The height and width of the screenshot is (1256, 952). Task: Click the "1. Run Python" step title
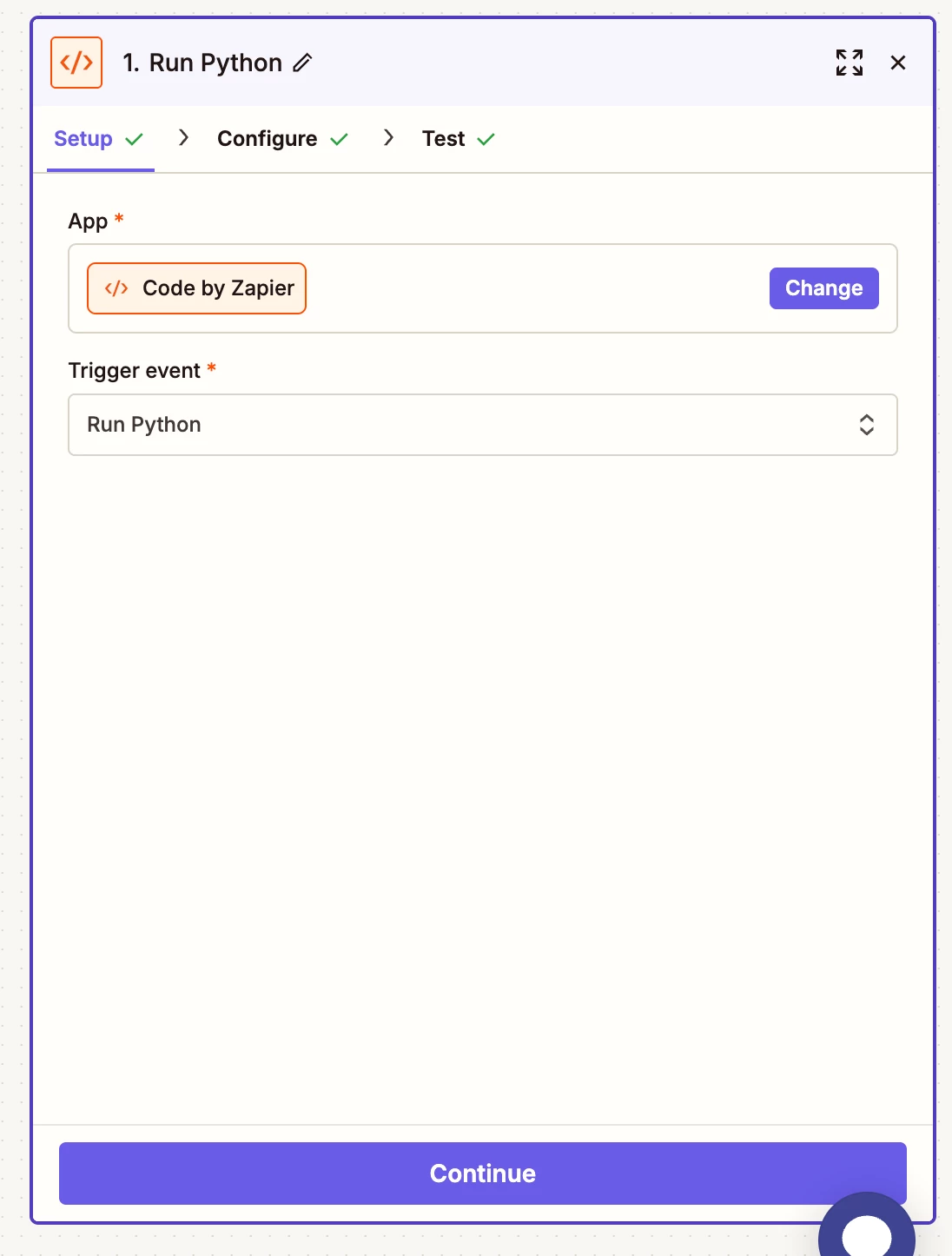tap(202, 63)
